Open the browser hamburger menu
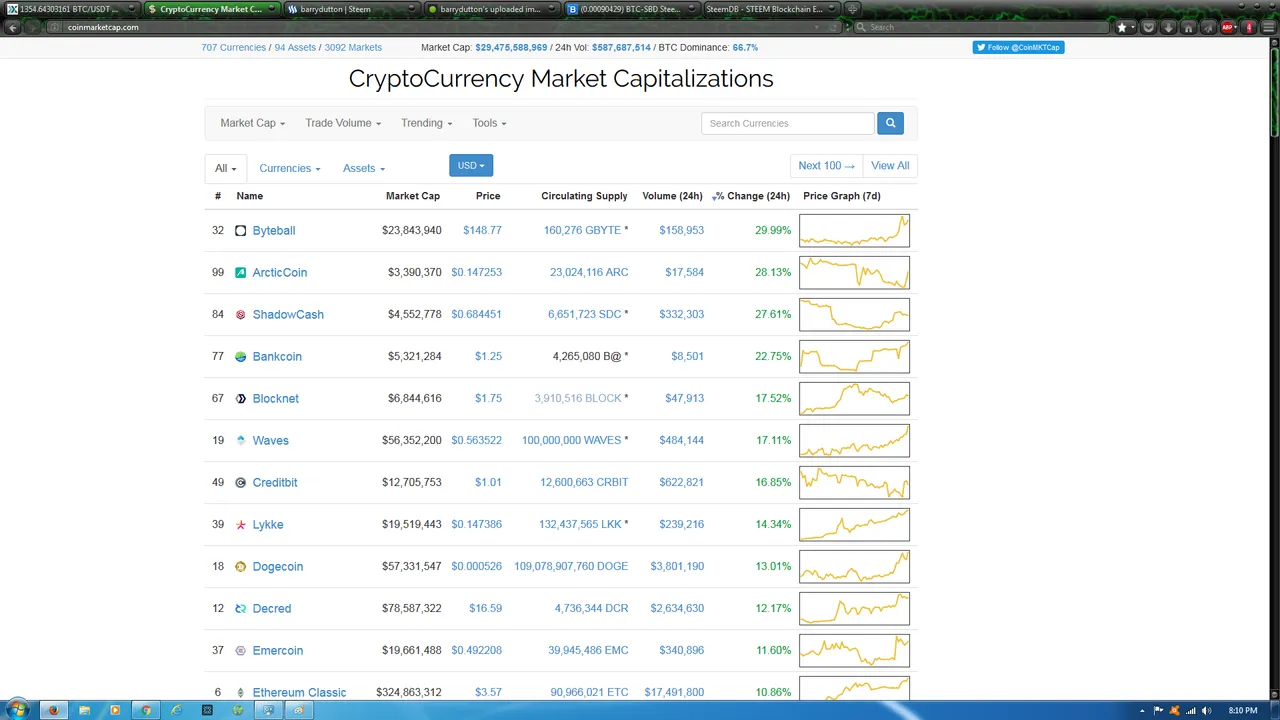 click(1268, 27)
